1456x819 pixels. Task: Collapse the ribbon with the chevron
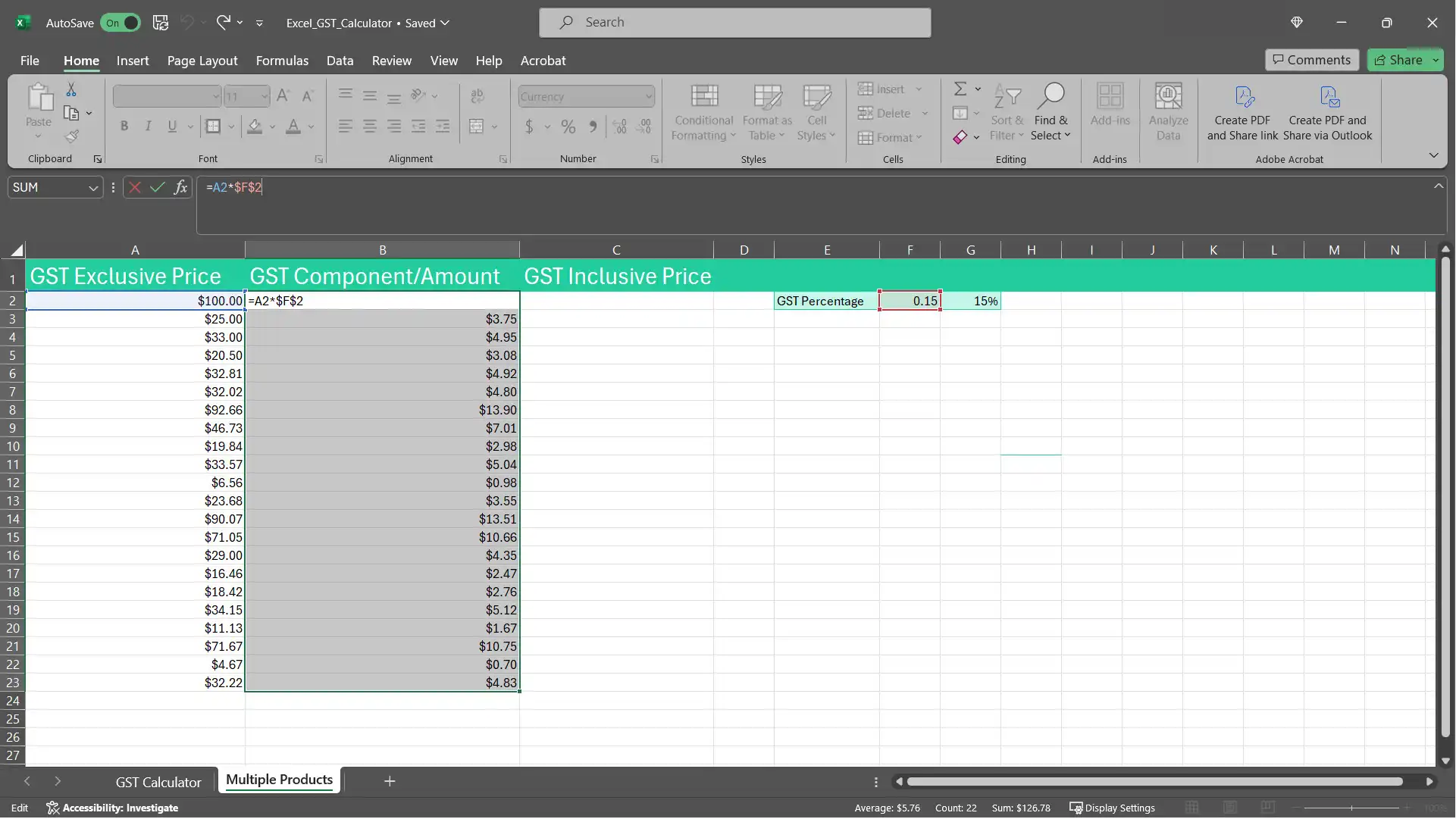[x=1433, y=155]
